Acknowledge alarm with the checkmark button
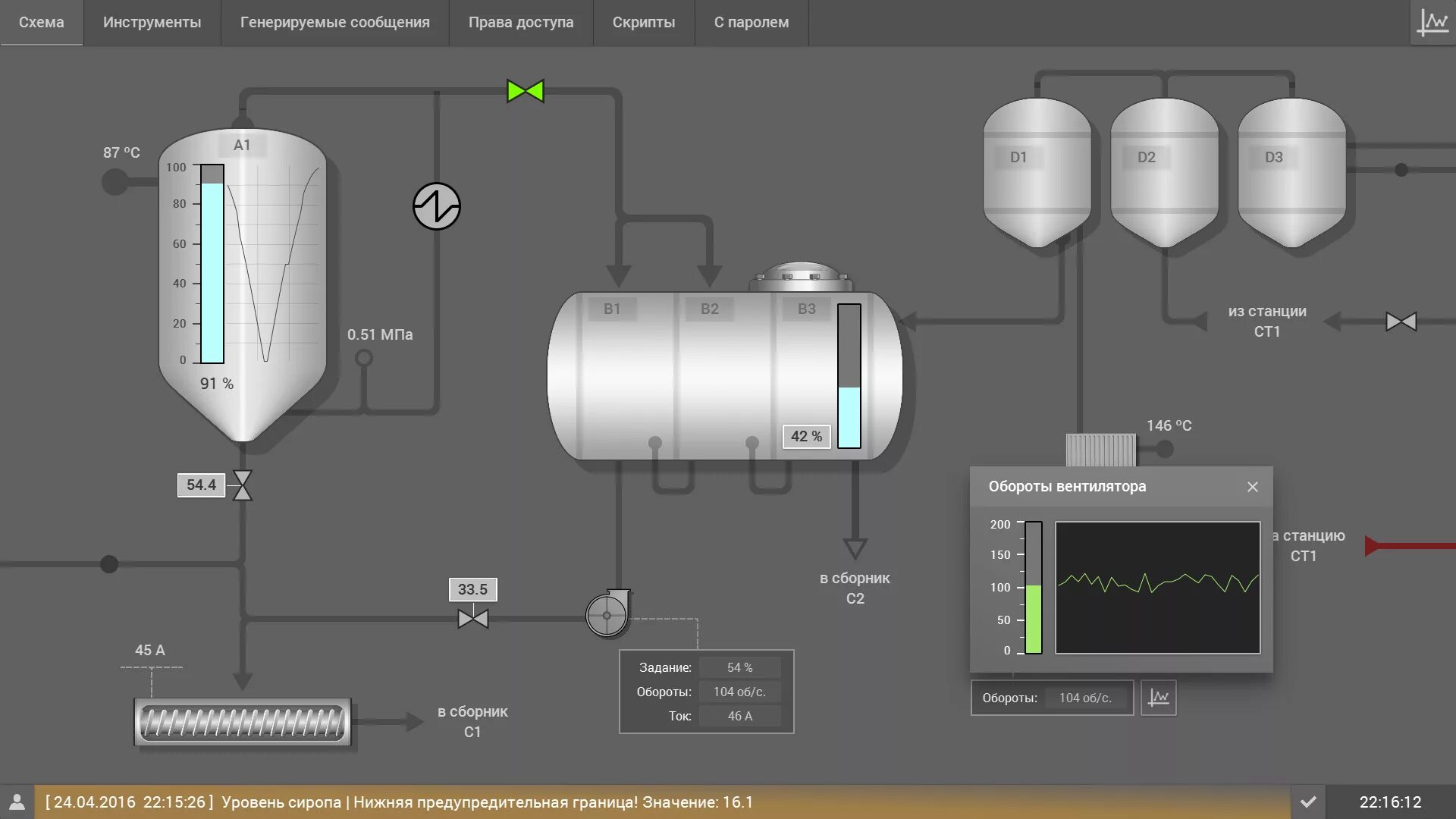The width and height of the screenshot is (1456, 819). (1308, 802)
